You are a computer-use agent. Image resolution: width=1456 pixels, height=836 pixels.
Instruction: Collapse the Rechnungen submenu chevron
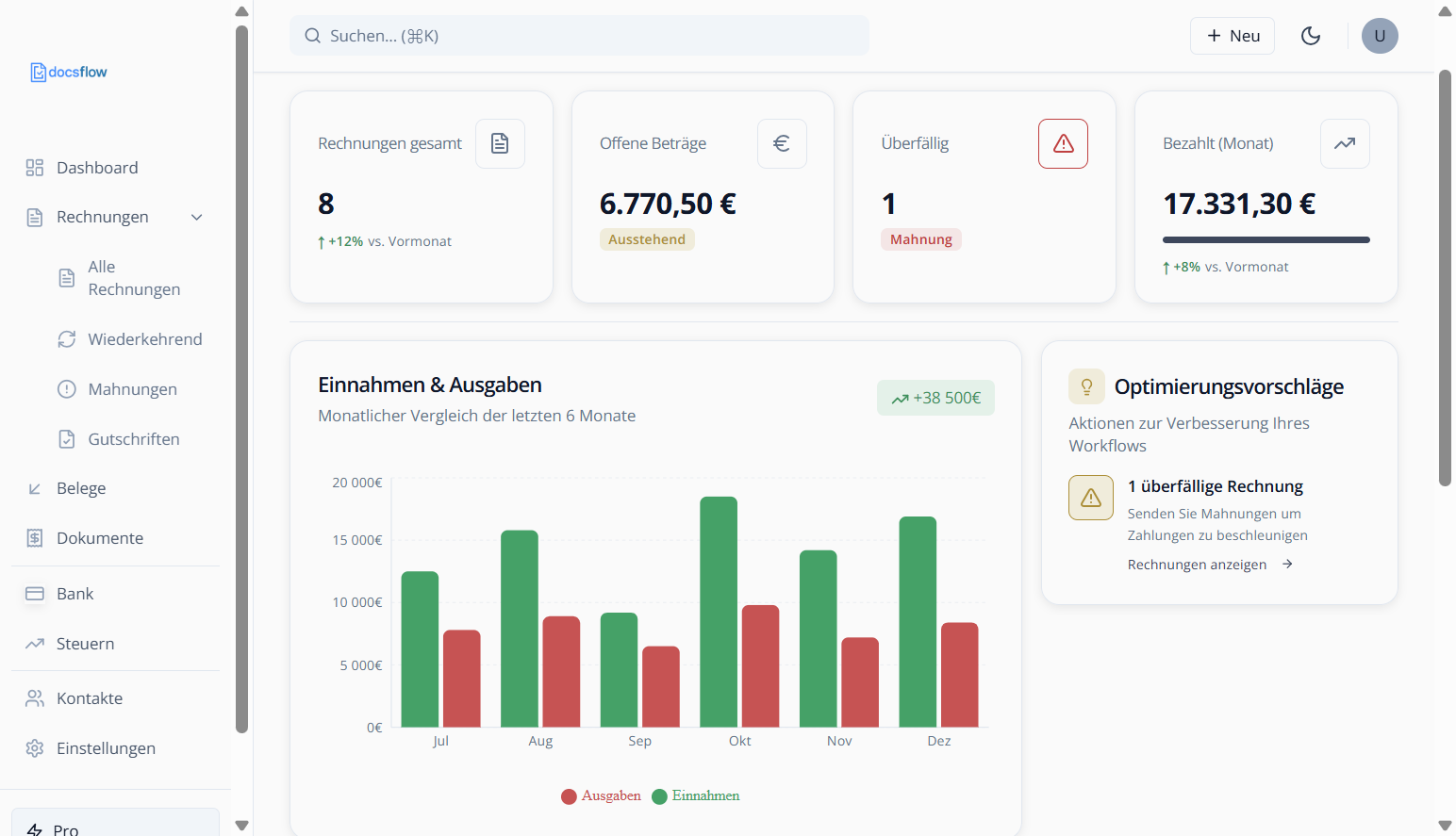[x=197, y=218]
